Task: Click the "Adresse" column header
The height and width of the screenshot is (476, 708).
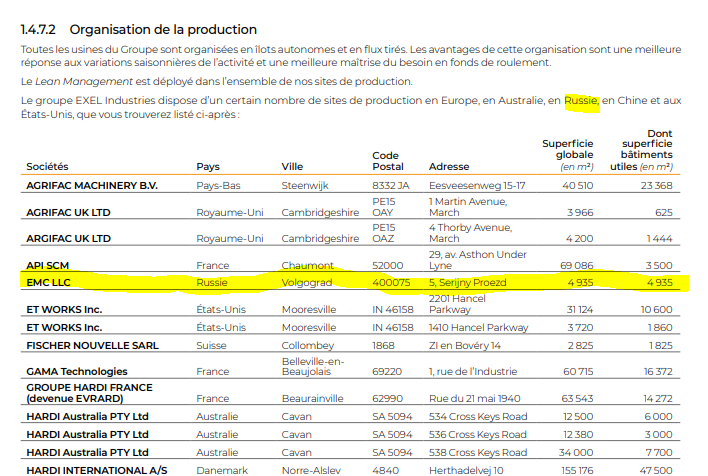Action: tap(449, 166)
